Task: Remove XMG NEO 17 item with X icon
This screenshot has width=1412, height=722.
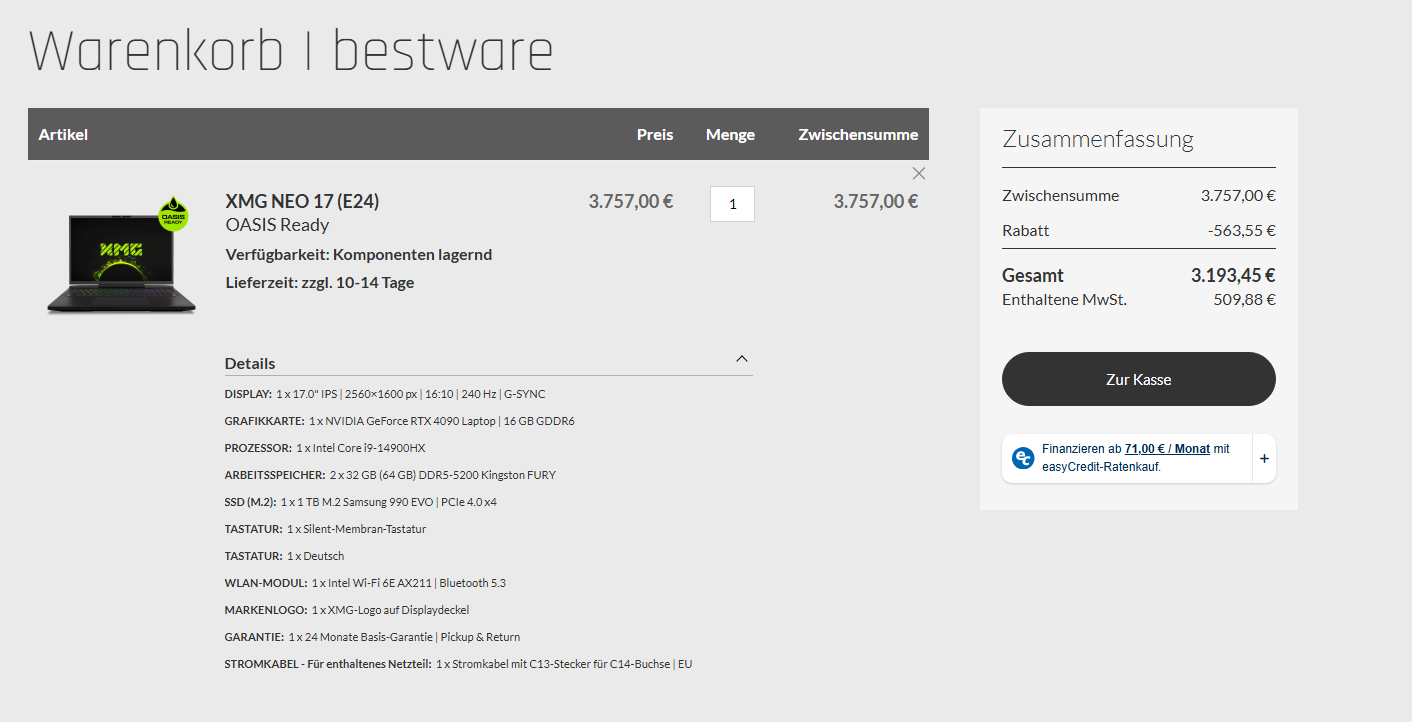Action: click(919, 173)
